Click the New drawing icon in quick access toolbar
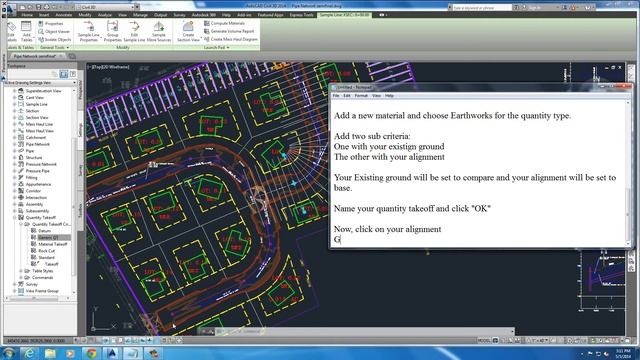The height and width of the screenshot is (360, 640). [22, 7]
